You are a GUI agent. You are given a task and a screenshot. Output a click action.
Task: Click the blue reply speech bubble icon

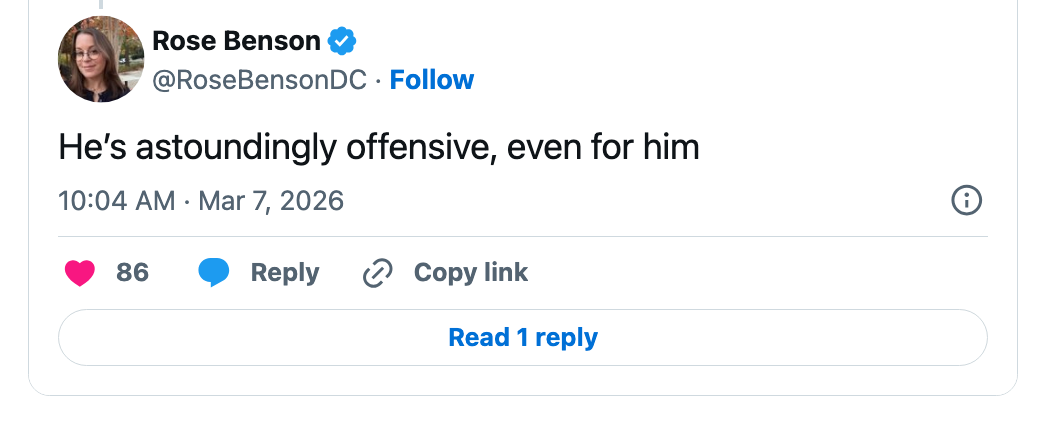pos(214,273)
